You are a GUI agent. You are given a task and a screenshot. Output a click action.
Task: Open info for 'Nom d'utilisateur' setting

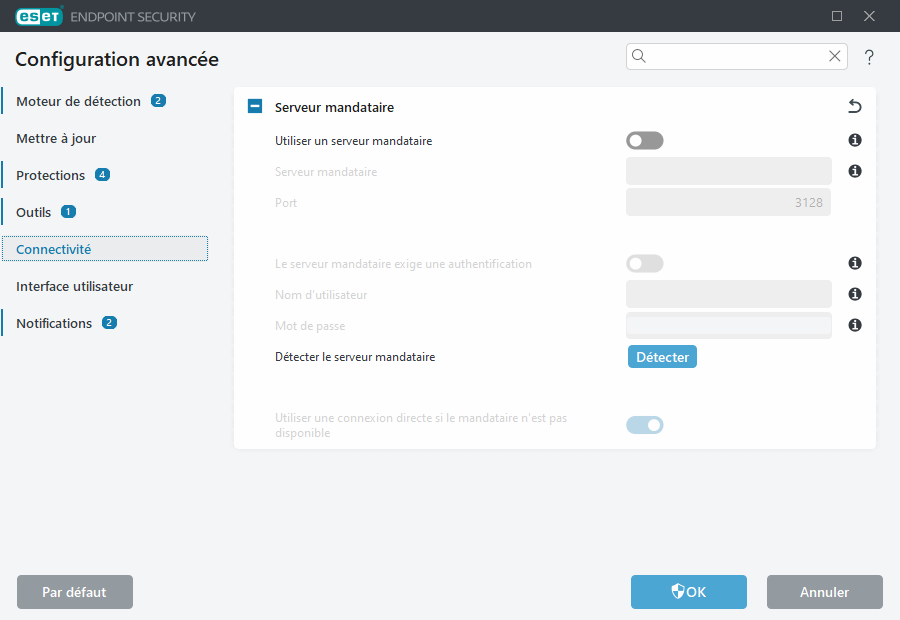click(855, 294)
